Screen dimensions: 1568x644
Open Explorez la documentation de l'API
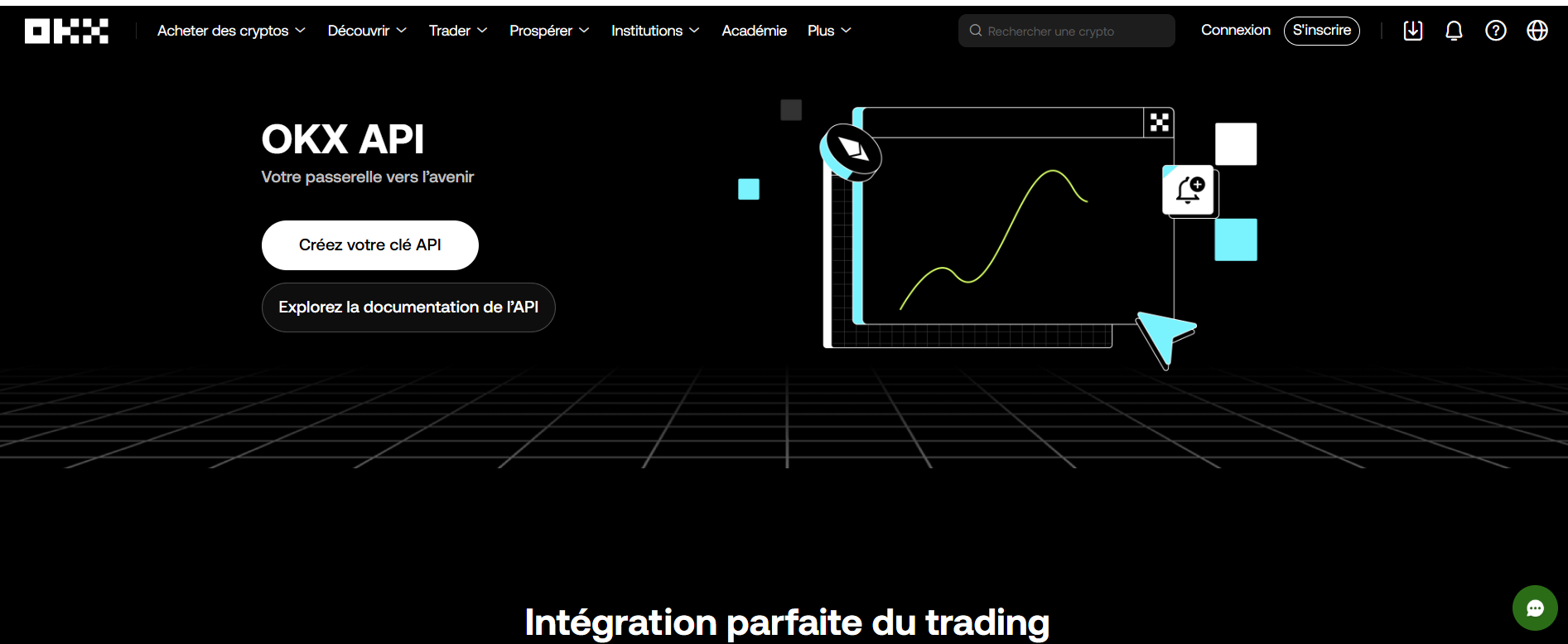(x=408, y=307)
